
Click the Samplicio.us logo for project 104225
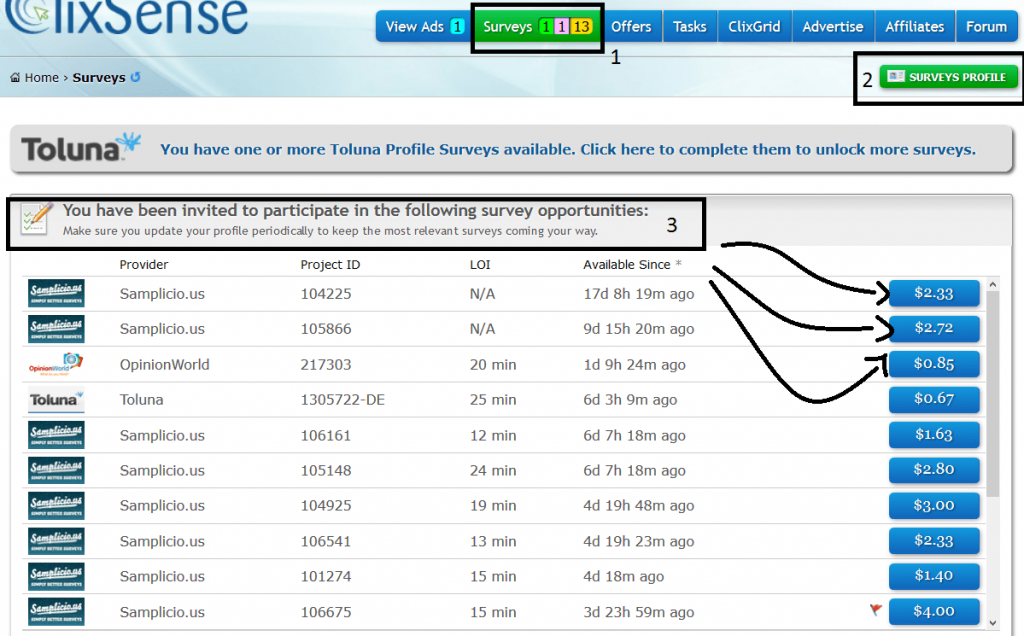coord(56,293)
